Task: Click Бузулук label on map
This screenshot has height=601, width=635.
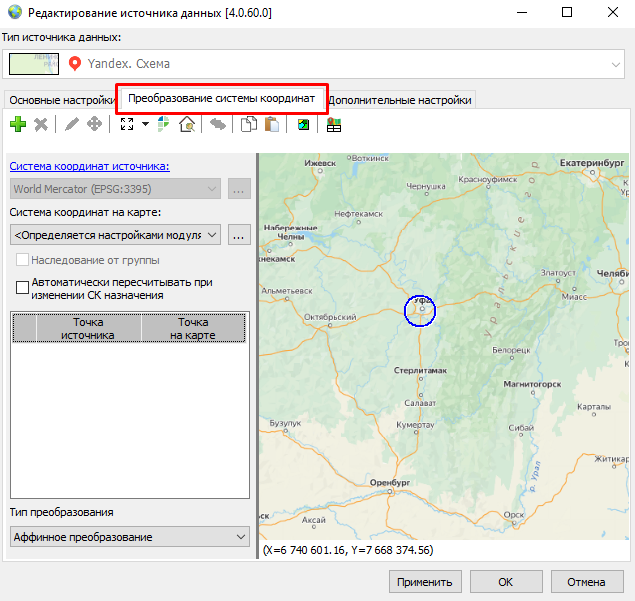Action: (x=285, y=423)
